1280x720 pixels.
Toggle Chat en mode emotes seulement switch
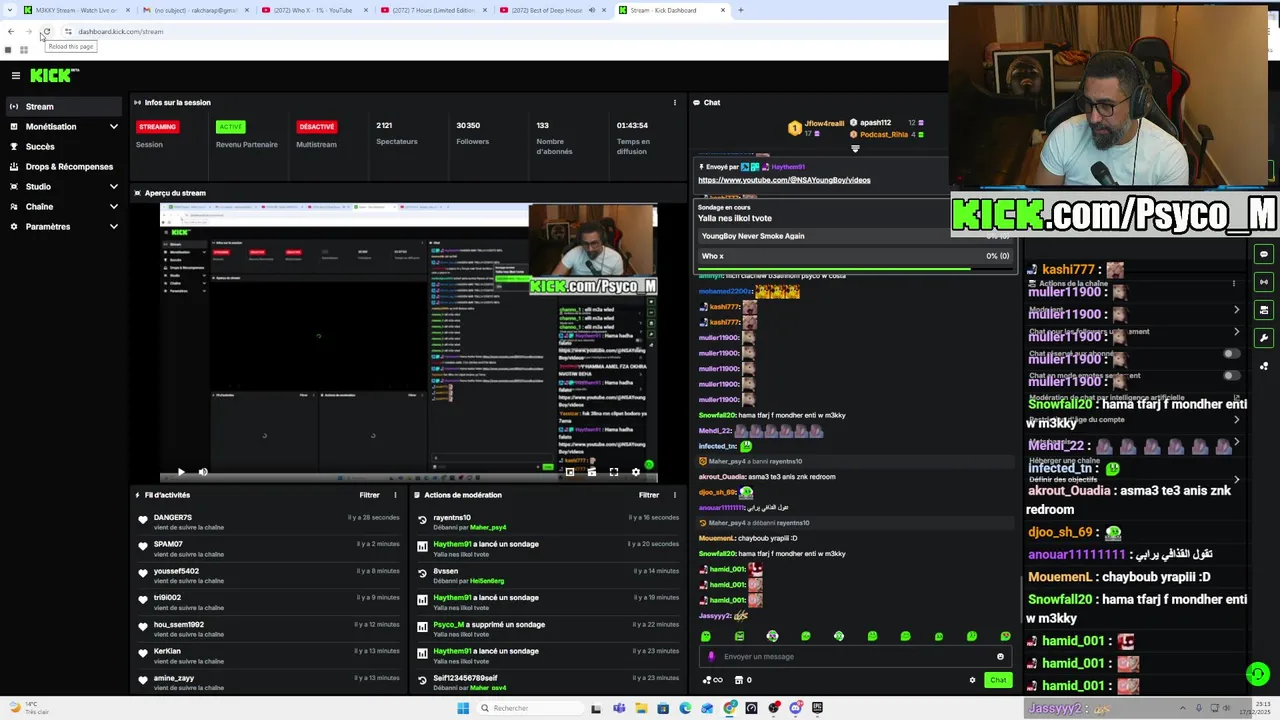(1231, 375)
